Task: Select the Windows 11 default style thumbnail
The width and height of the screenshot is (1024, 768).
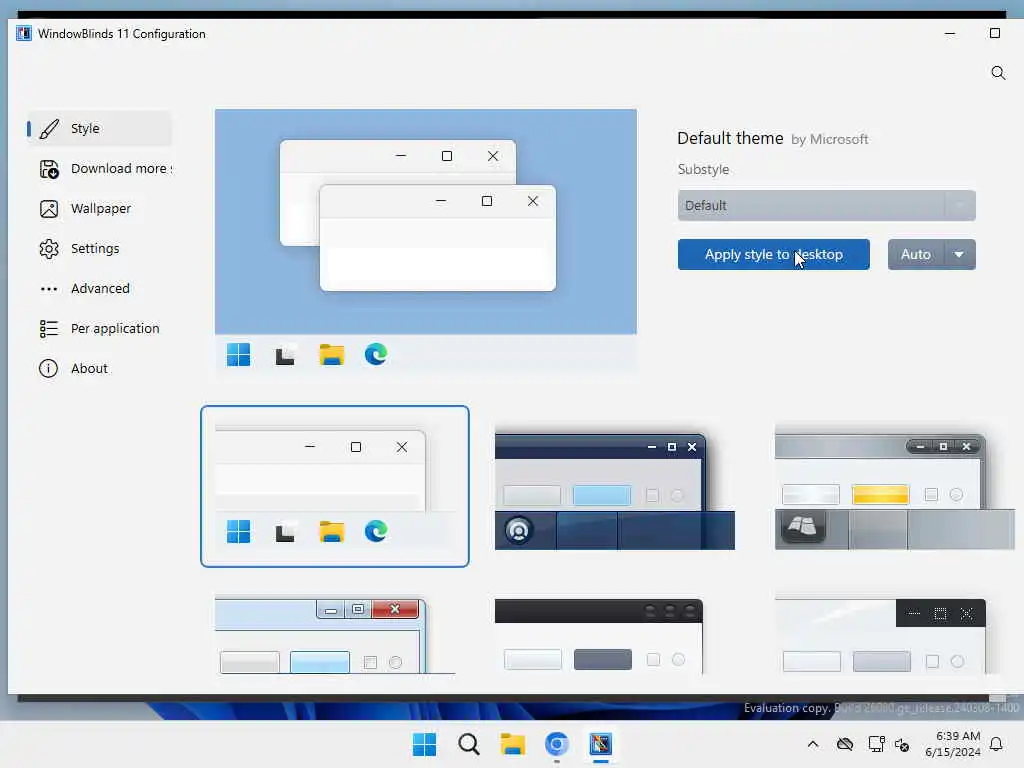Action: (x=335, y=487)
